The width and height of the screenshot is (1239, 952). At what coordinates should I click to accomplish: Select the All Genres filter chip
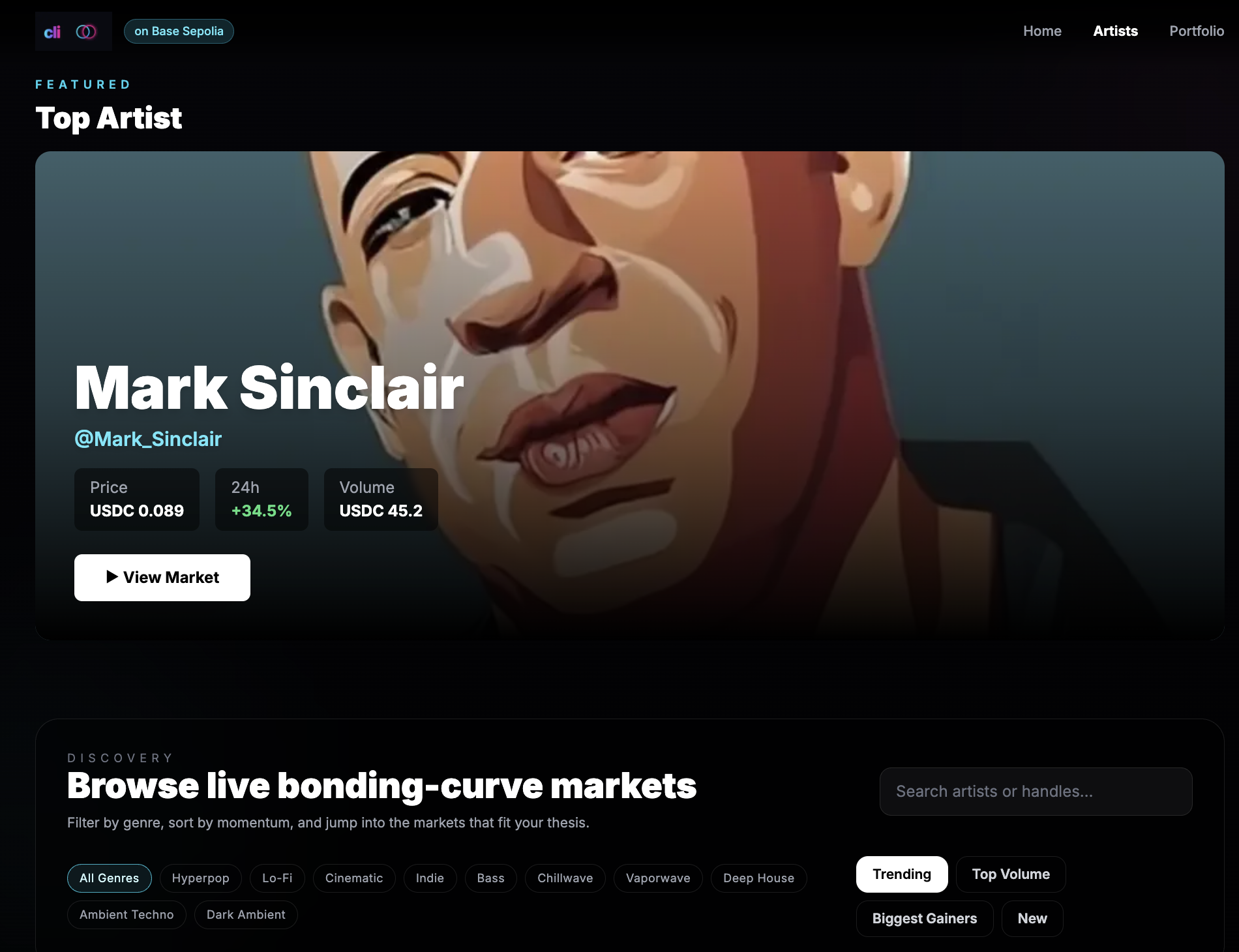click(110, 878)
